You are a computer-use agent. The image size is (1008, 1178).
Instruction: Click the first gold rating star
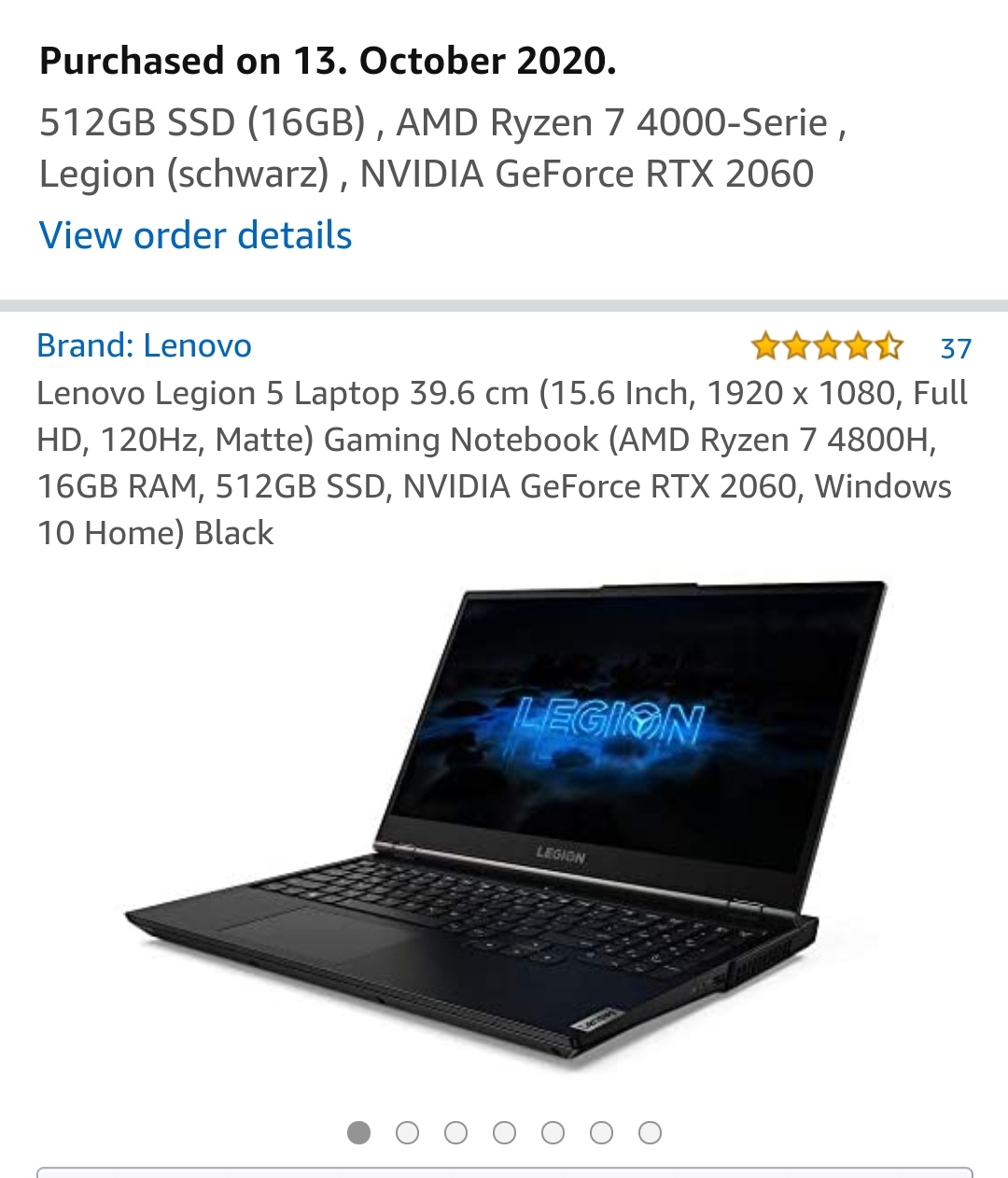click(765, 346)
